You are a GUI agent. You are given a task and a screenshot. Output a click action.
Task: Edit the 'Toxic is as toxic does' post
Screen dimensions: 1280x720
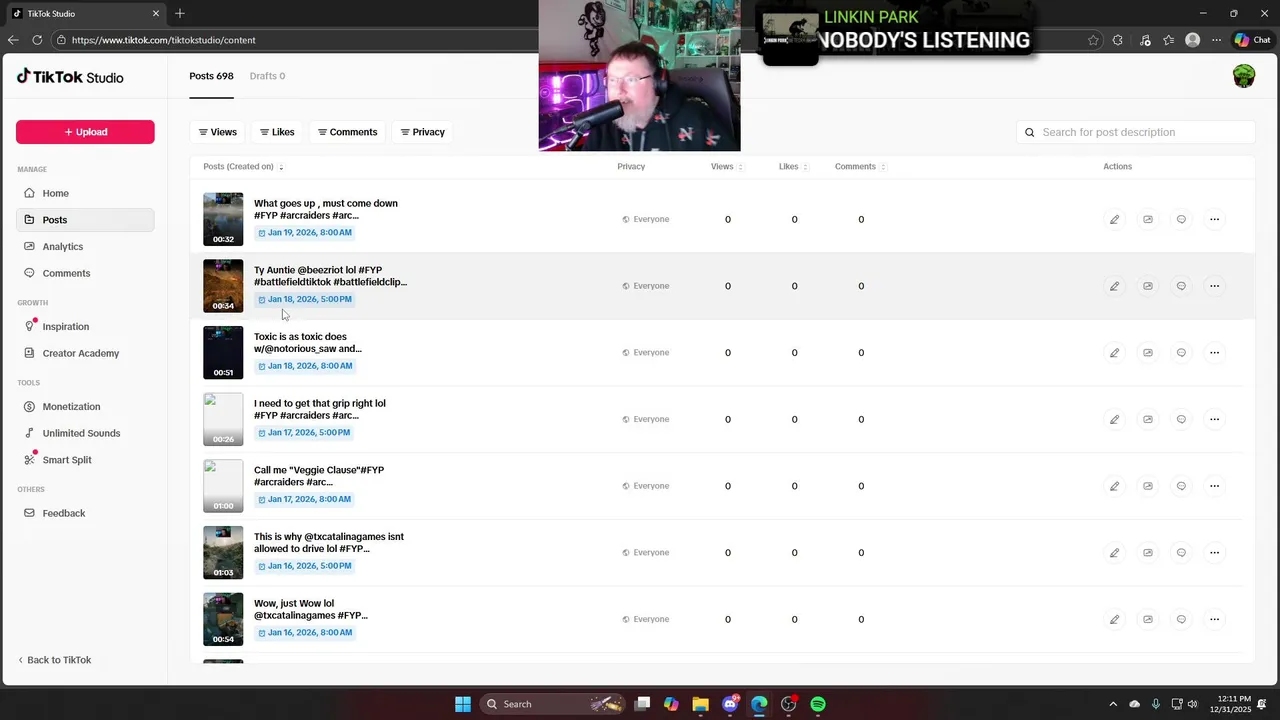pyautogui.click(x=1114, y=352)
